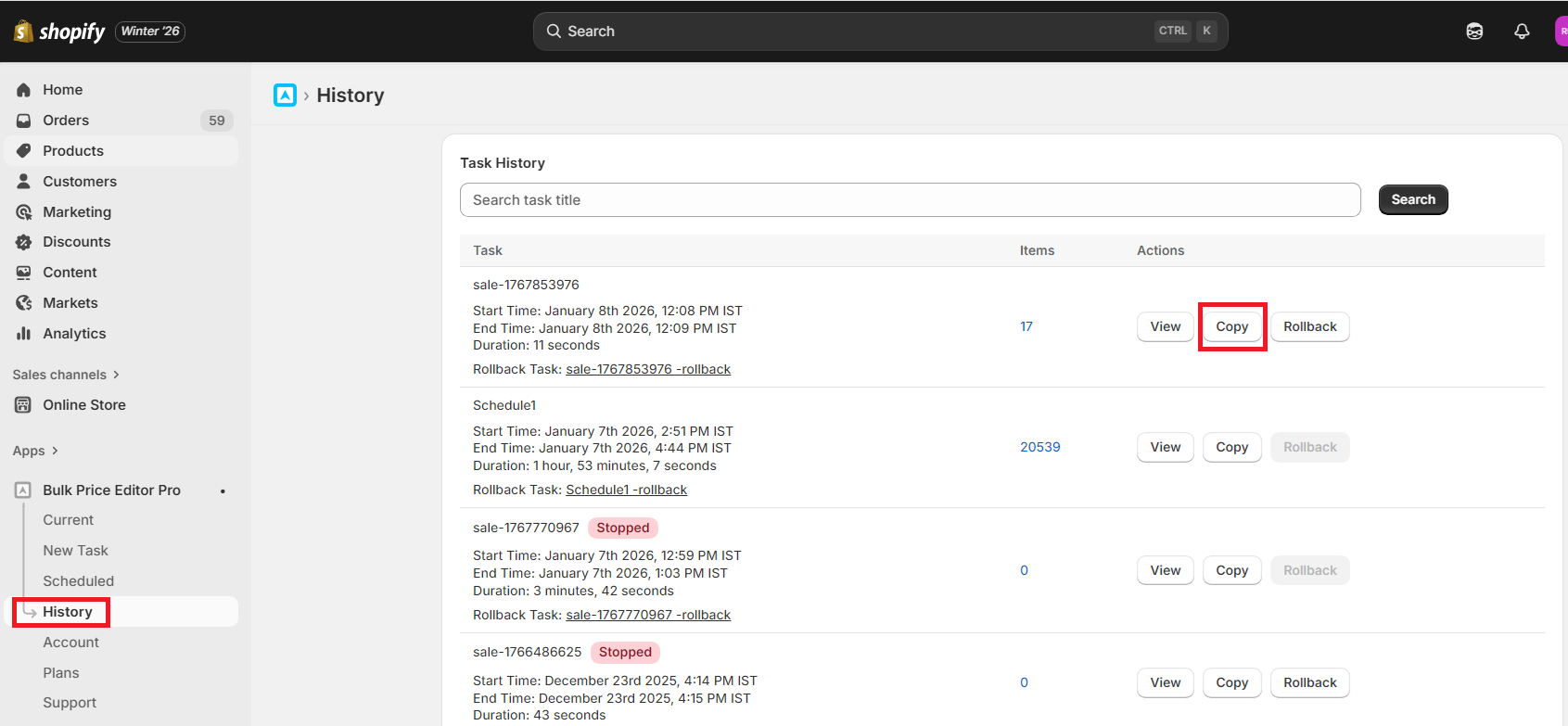Click the Search task title field
The width and height of the screenshot is (1568, 726).
click(910, 200)
